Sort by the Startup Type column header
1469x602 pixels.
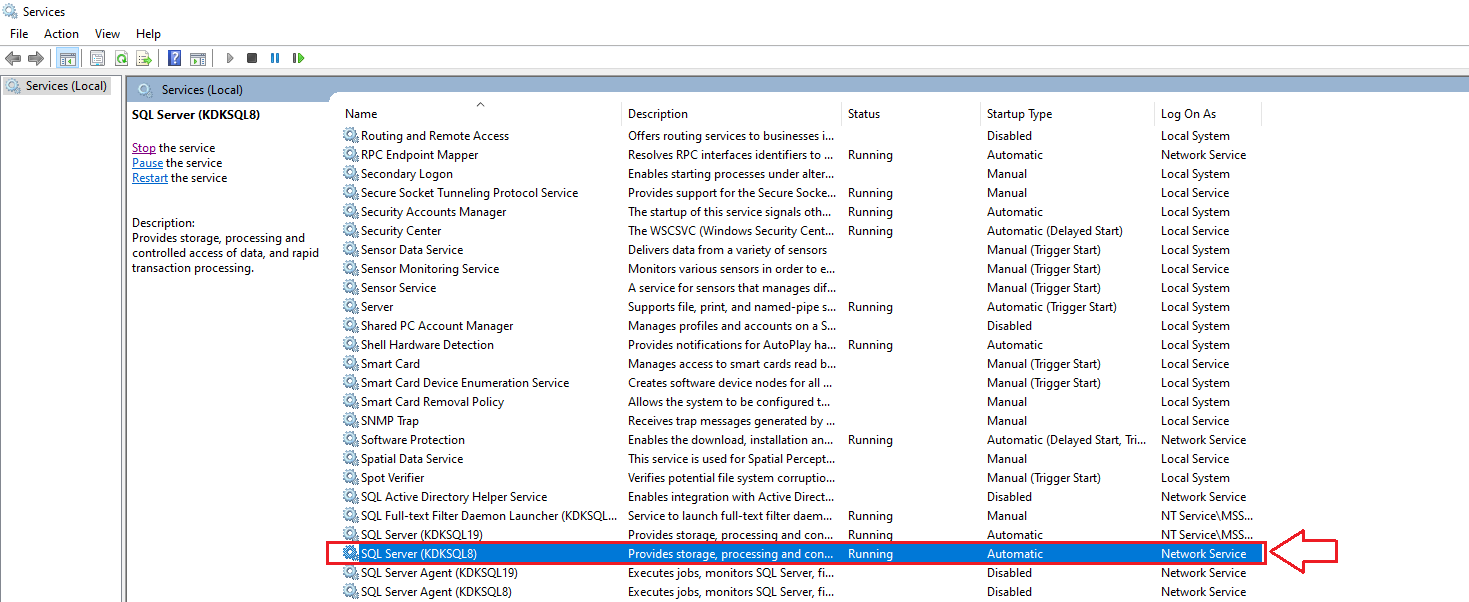(x=1067, y=114)
